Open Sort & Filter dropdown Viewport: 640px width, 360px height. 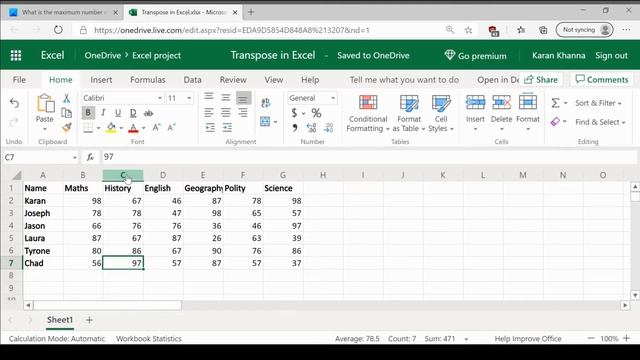(598, 103)
